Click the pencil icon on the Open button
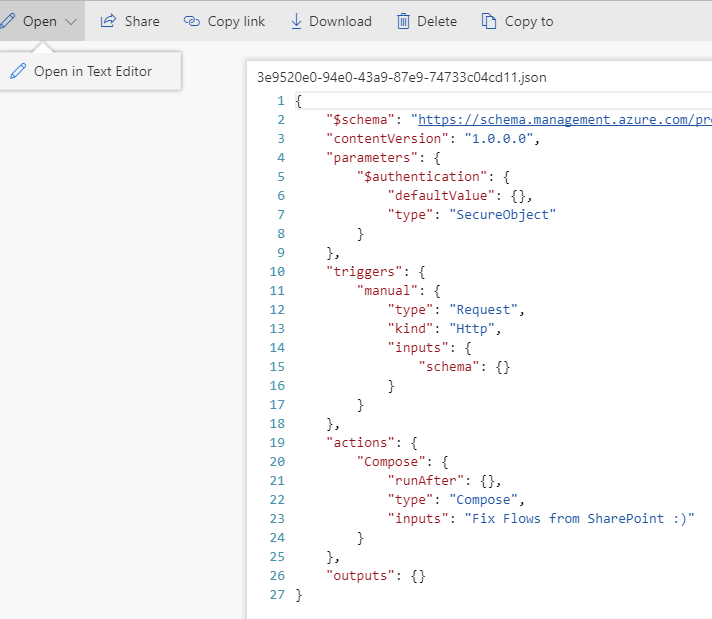The width and height of the screenshot is (712, 619). [x=8, y=21]
